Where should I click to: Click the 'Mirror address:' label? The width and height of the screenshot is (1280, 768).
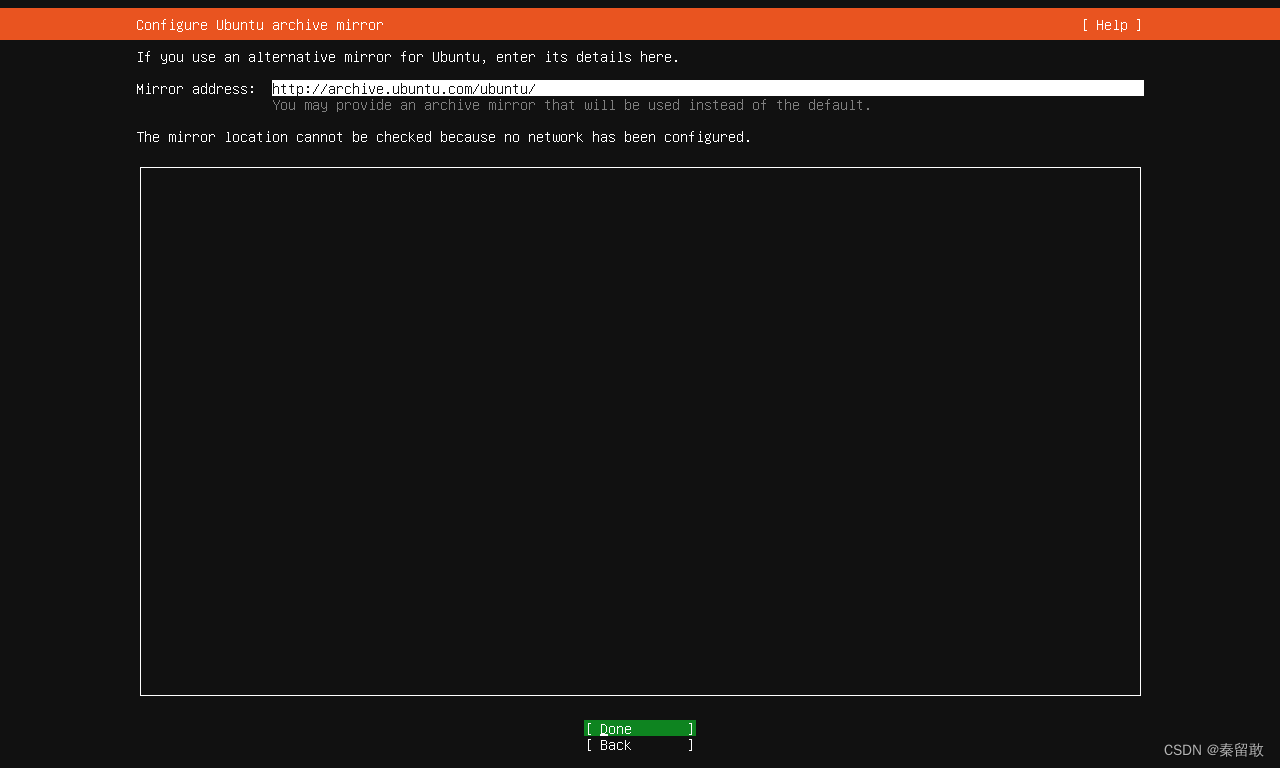pos(196,89)
